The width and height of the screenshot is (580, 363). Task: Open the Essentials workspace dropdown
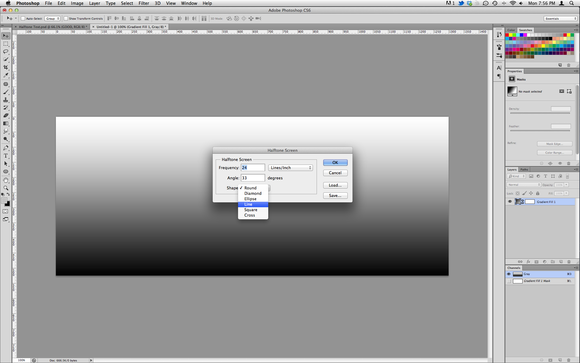coord(560,19)
